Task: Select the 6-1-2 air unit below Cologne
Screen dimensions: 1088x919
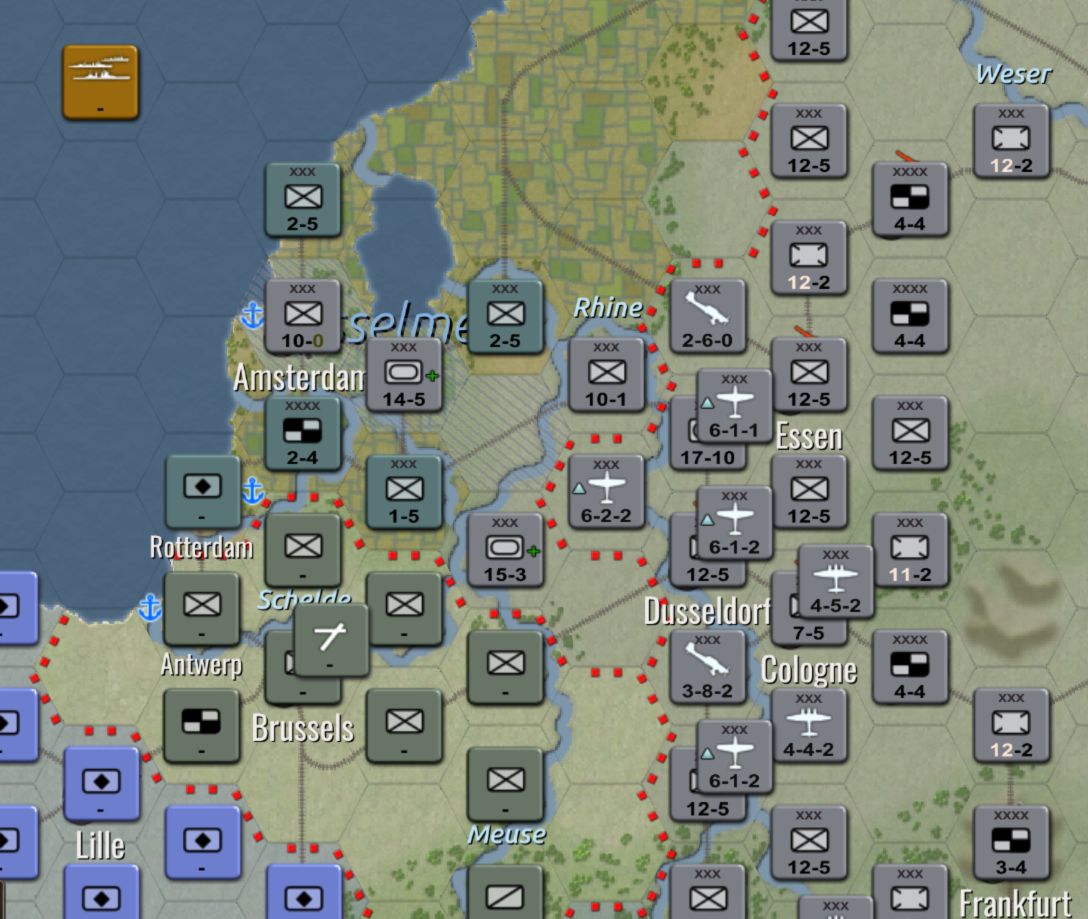Action: pyautogui.click(x=734, y=757)
